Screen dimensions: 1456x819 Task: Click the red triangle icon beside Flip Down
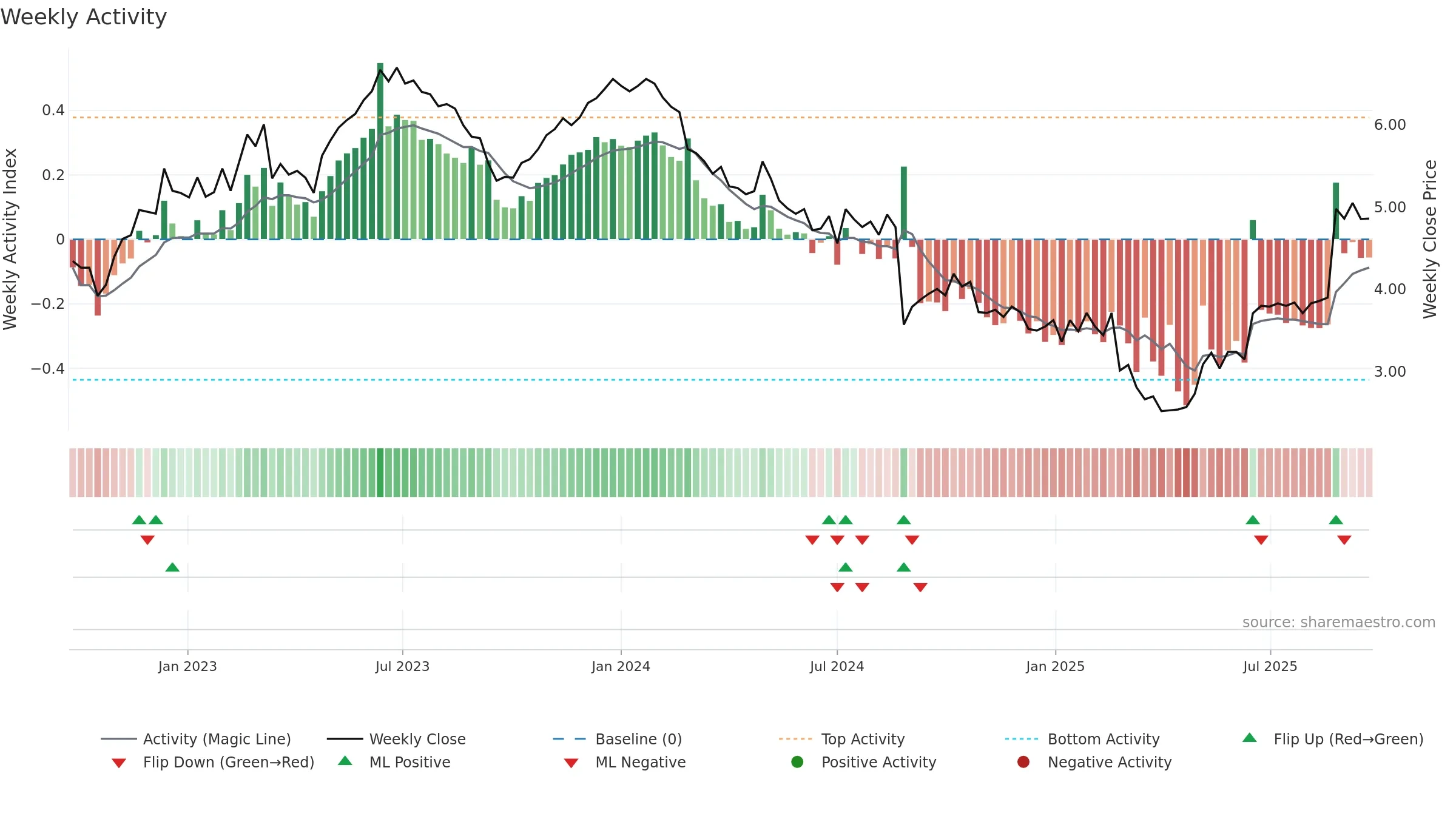pyautogui.click(x=119, y=763)
